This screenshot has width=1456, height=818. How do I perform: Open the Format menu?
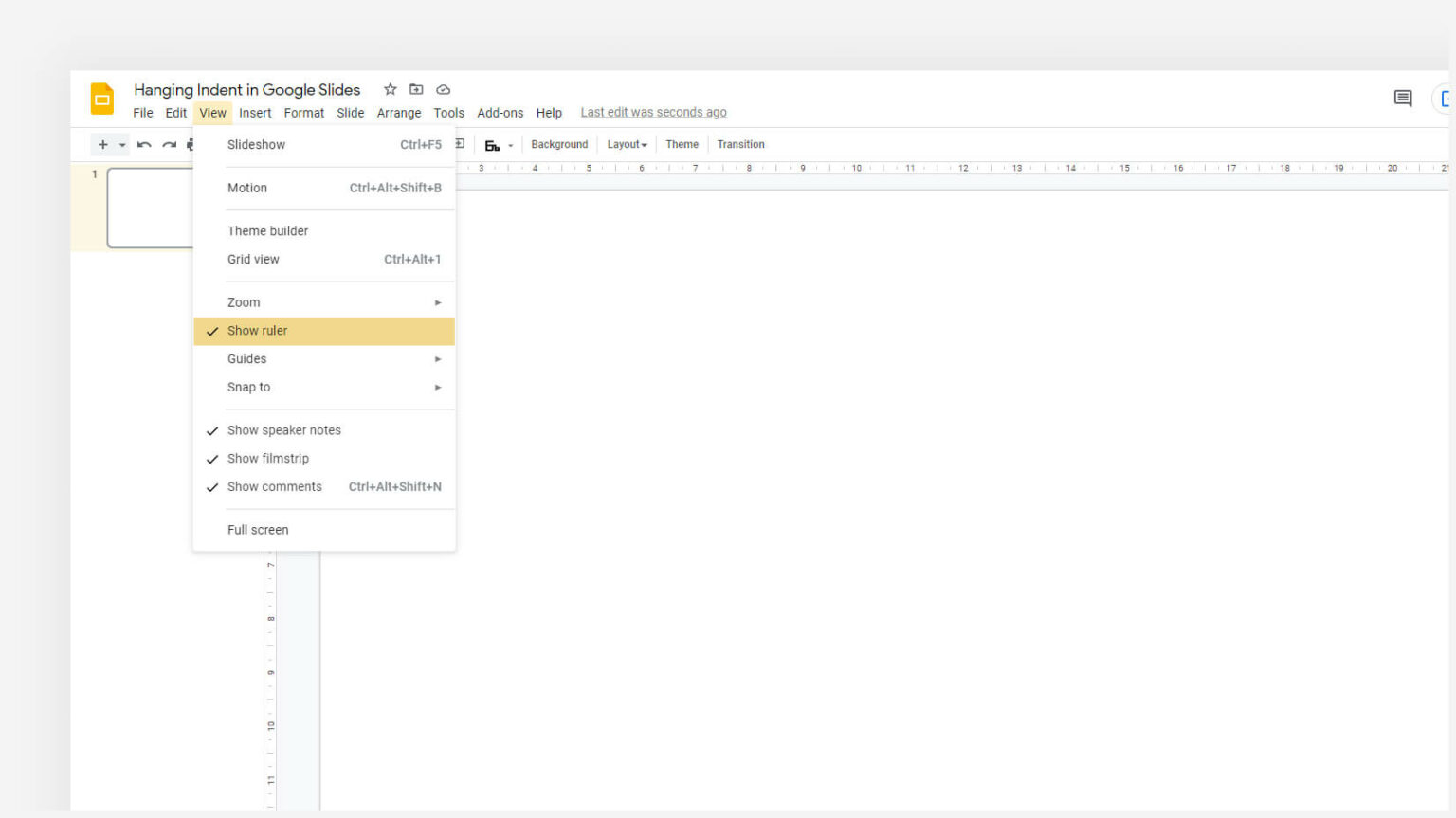point(304,113)
